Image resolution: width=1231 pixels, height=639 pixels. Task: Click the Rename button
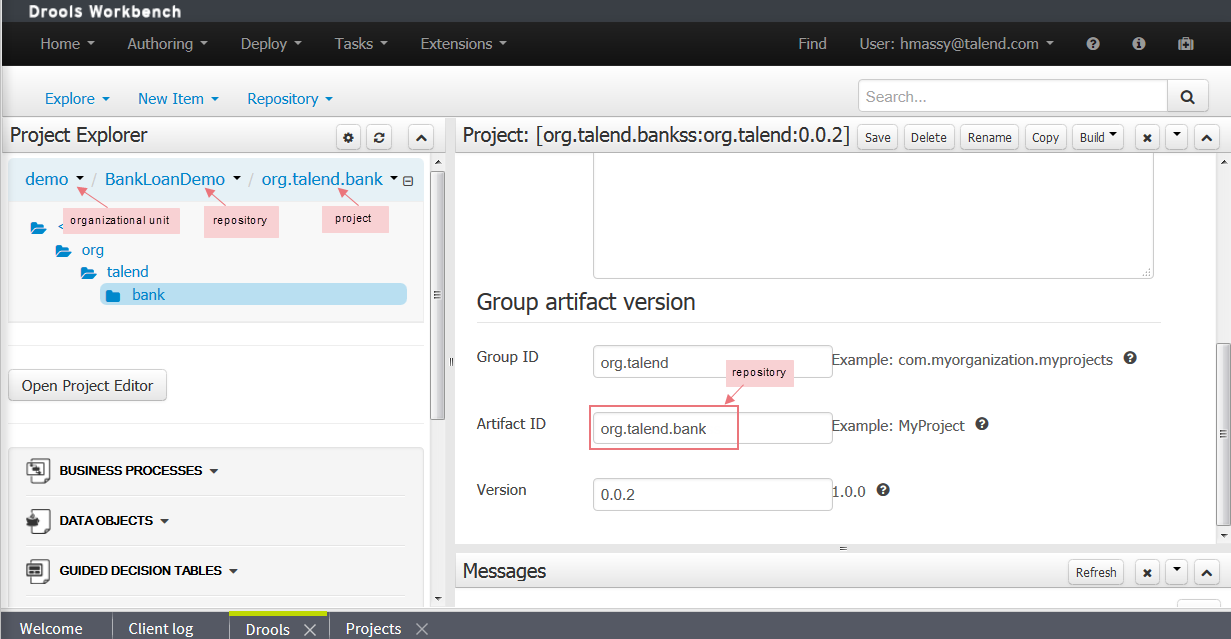(990, 137)
